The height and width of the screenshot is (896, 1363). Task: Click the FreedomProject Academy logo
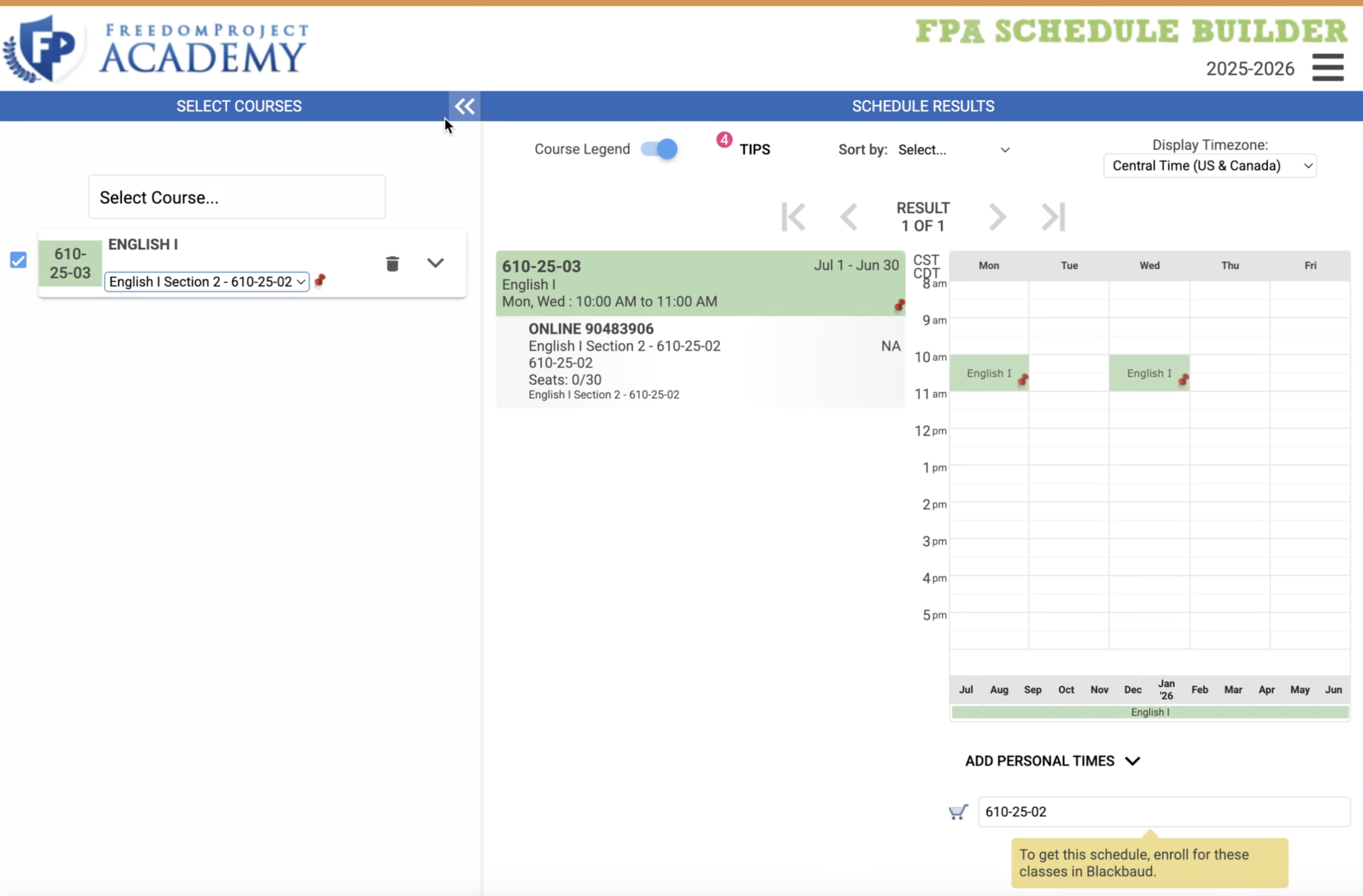coord(154,49)
